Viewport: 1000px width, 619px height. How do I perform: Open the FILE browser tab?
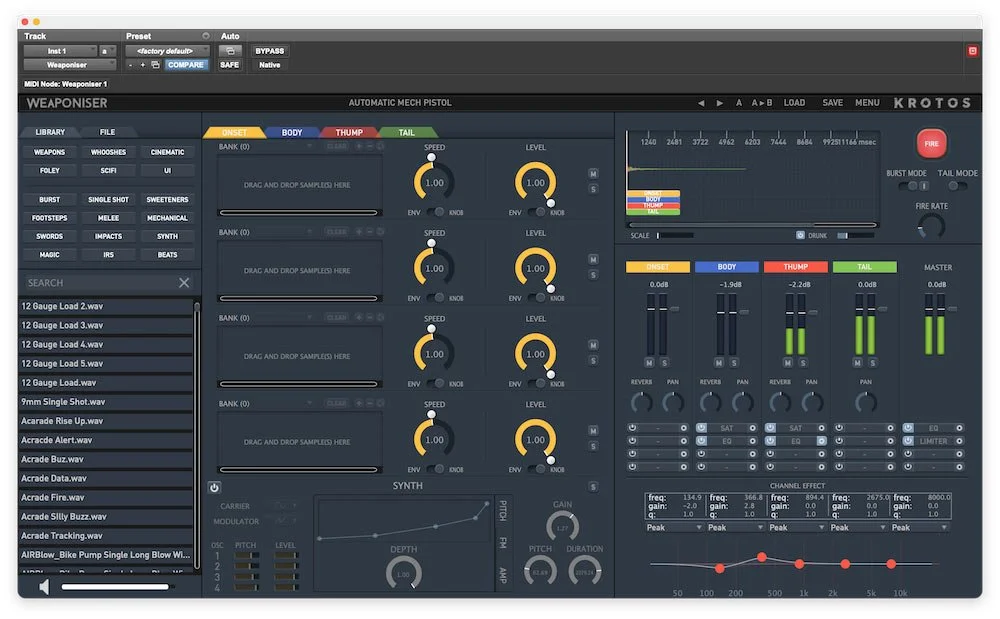[107, 132]
